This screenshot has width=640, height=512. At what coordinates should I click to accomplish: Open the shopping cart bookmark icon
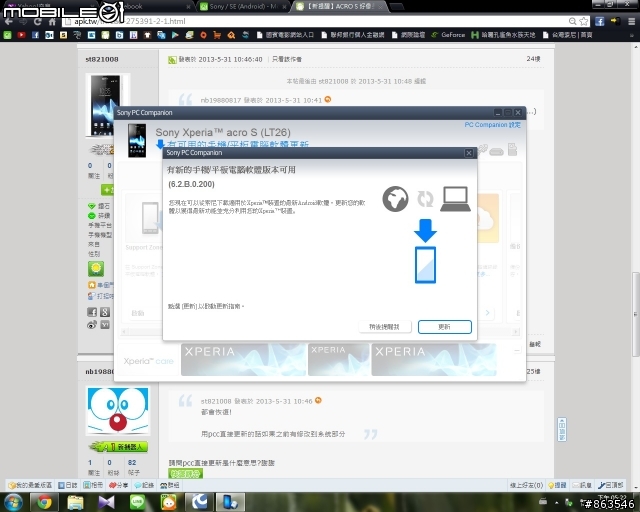[217, 35]
